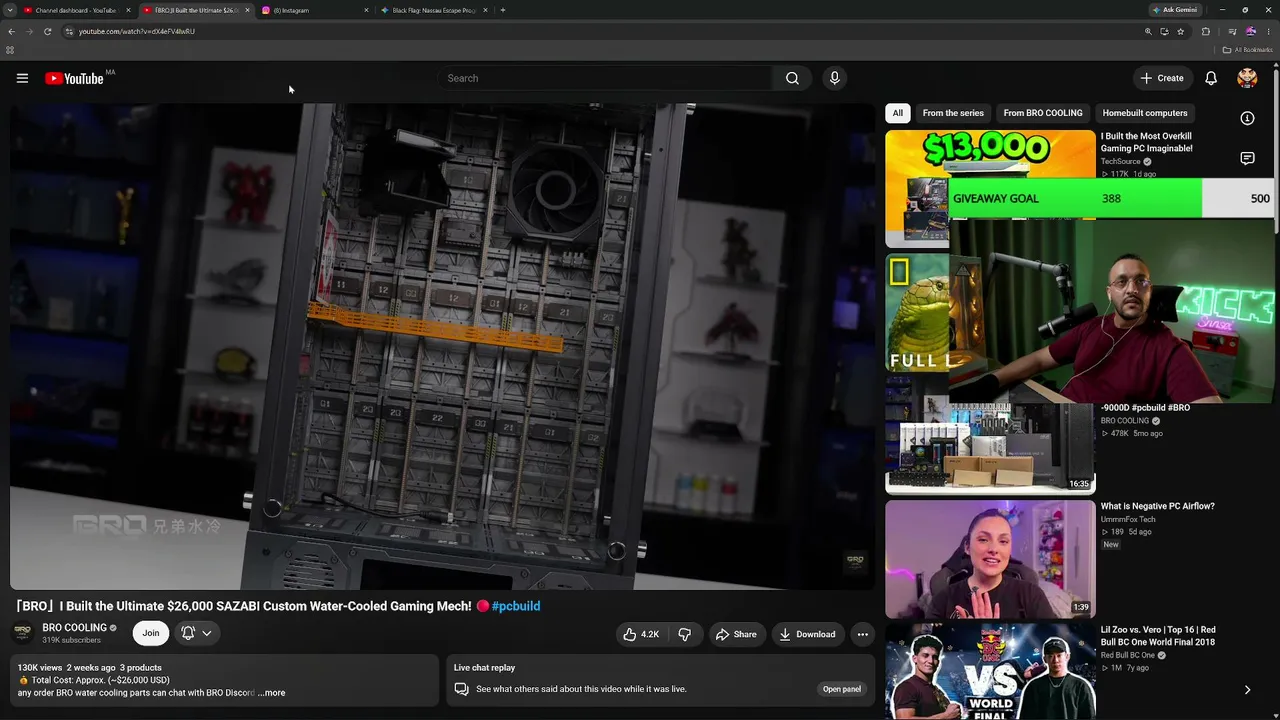Open the info icon beside the chips

click(x=1247, y=118)
